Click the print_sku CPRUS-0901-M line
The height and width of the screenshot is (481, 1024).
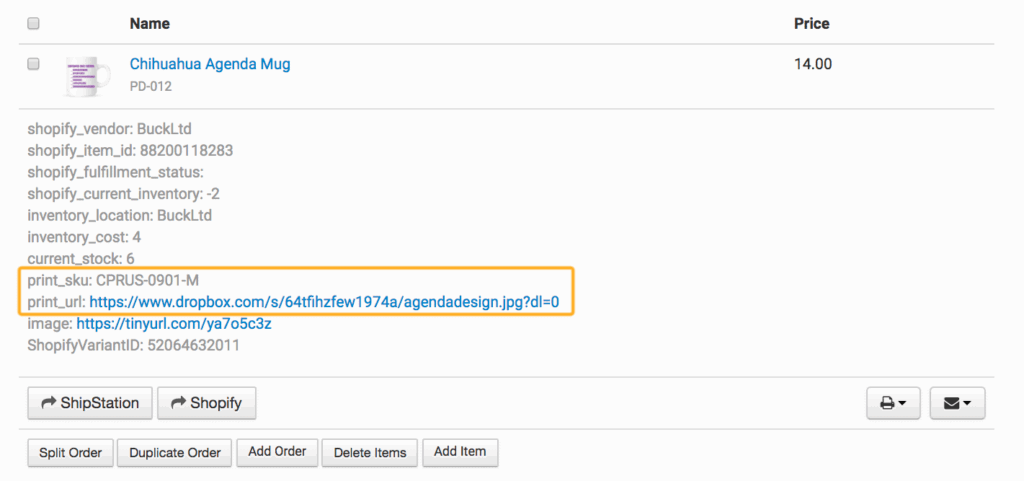click(x=114, y=280)
